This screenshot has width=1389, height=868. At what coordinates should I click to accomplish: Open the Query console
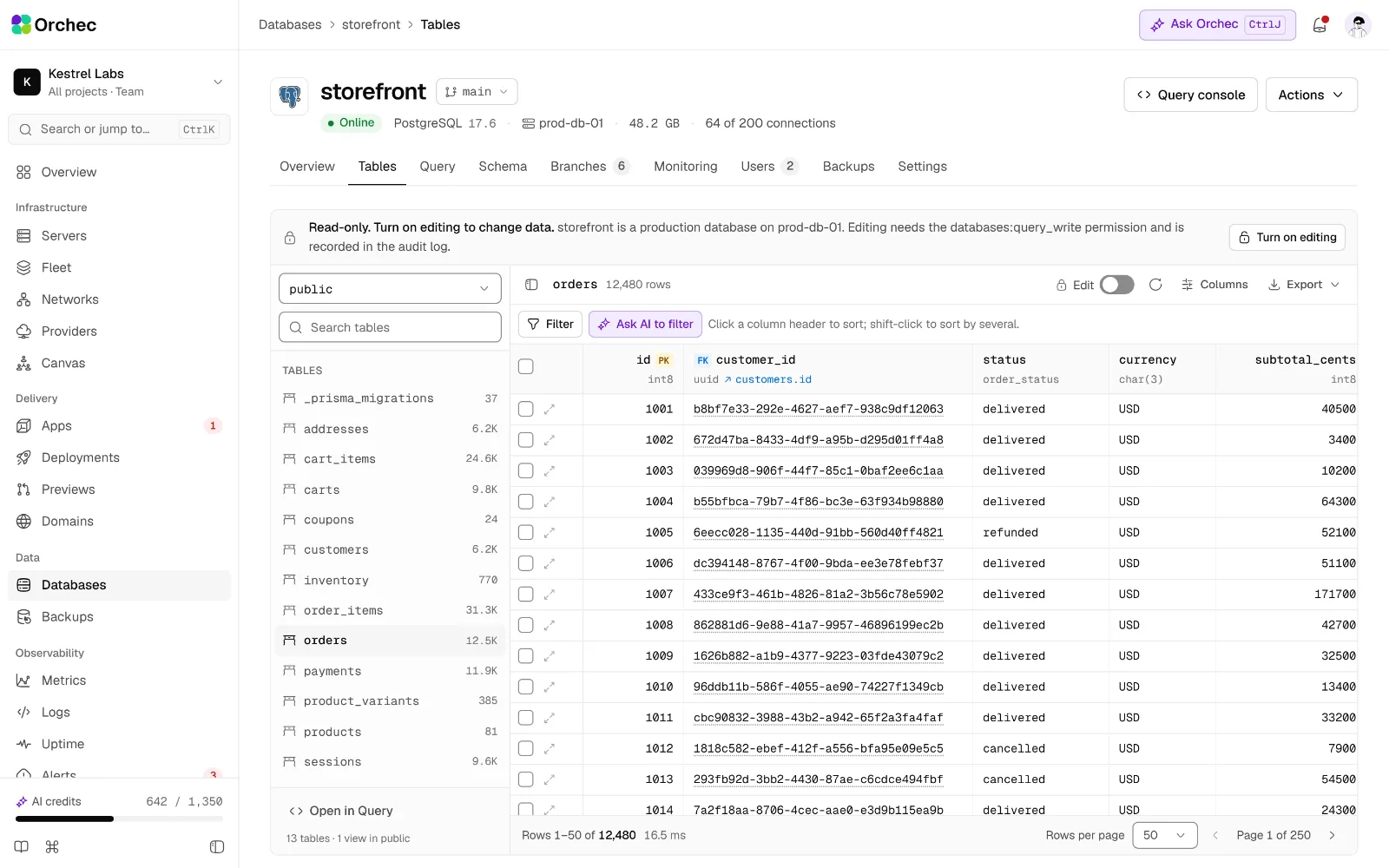pyautogui.click(x=1191, y=95)
